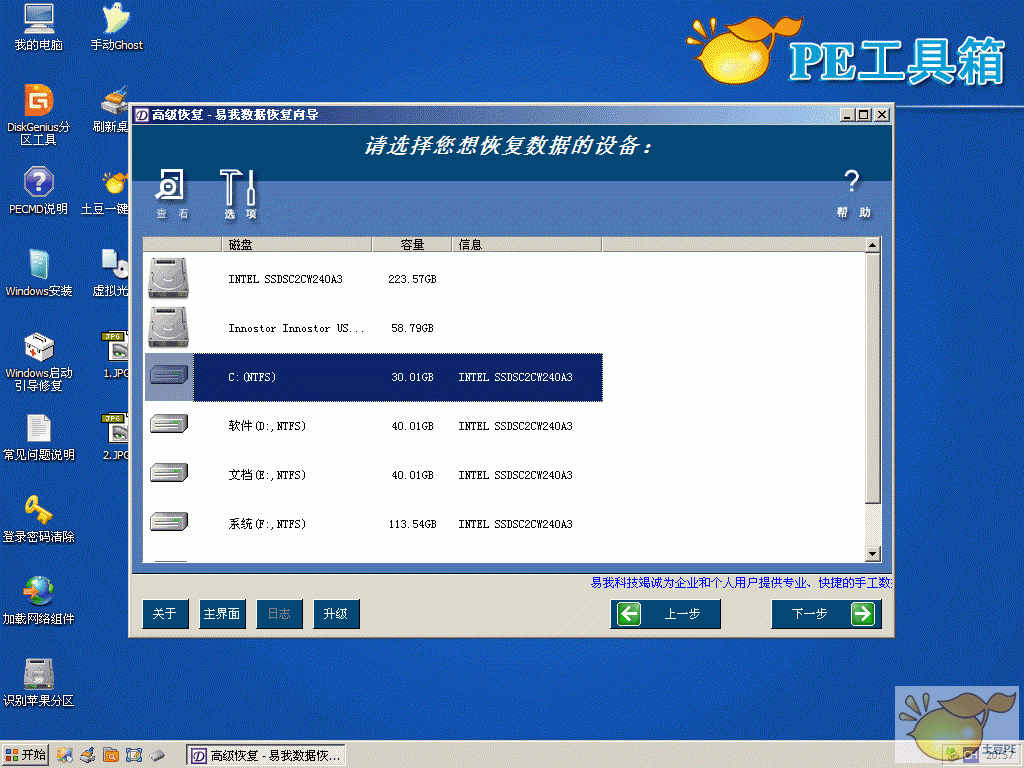Open 识别苹果分区 desktop icon
1024x768 pixels.
[x=39, y=683]
